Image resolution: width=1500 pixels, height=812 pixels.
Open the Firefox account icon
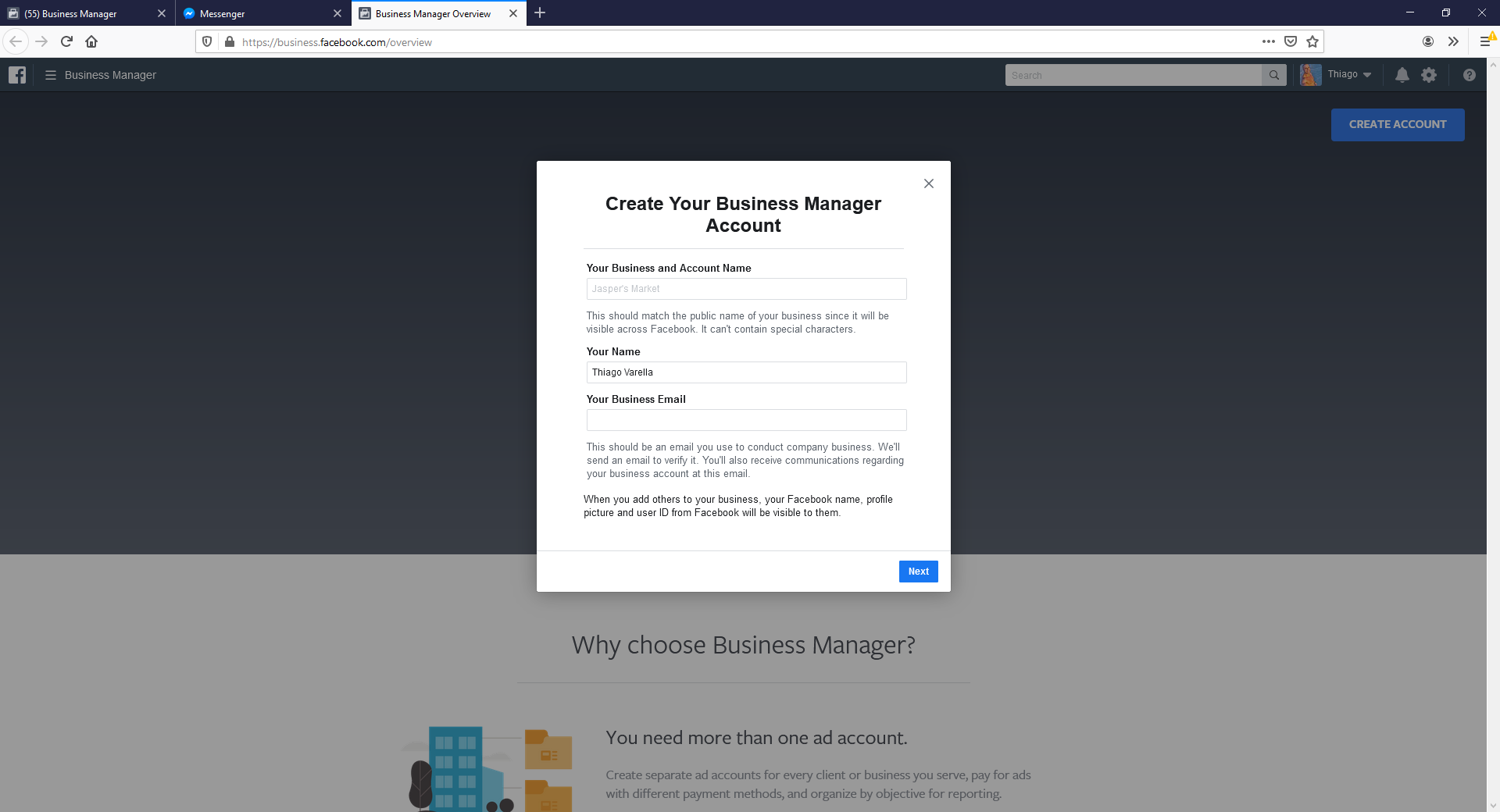tap(1428, 41)
